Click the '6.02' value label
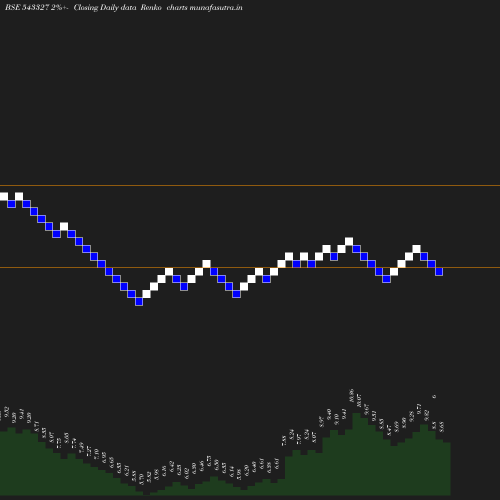Screen dimensions: 500x500 (x=187, y=473)
